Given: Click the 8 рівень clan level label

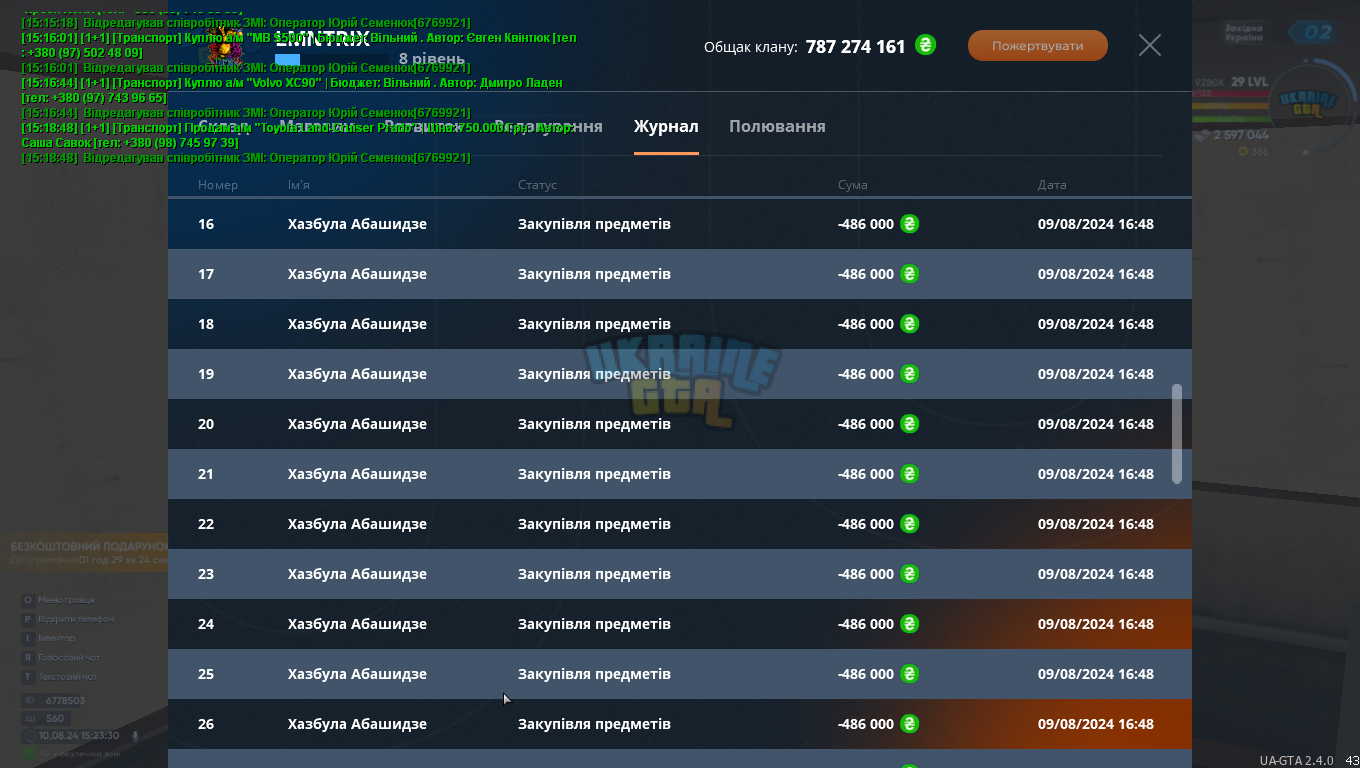Looking at the screenshot, I should (432, 59).
